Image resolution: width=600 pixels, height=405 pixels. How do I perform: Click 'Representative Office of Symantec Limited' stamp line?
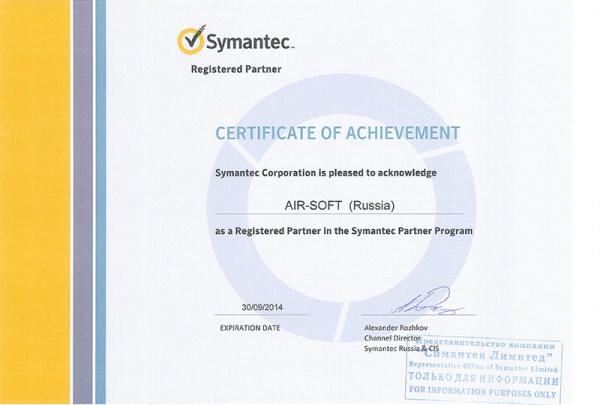483,366
